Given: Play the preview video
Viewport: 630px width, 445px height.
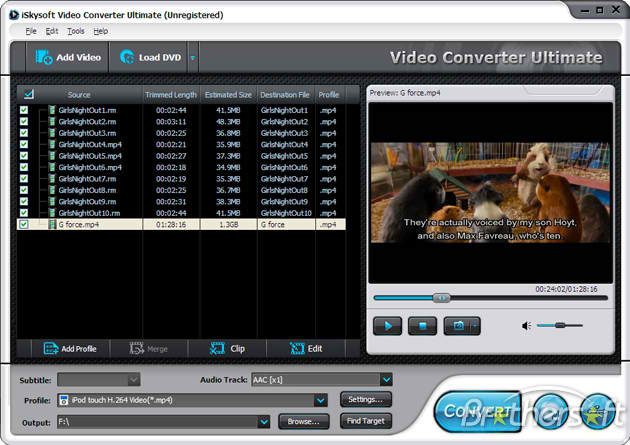Looking at the screenshot, I should [x=387, y=326].
